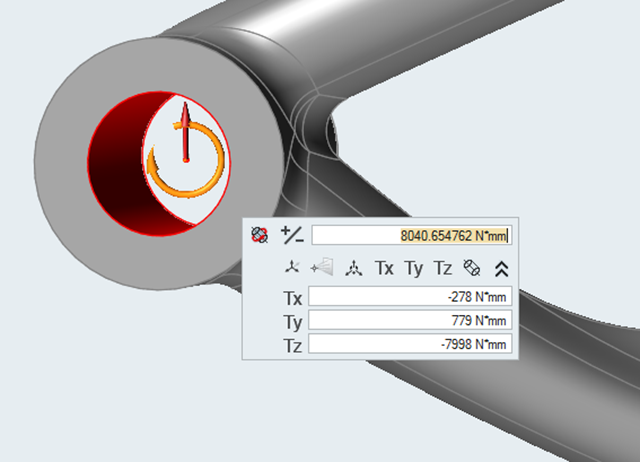Select the first axis triad direction icon
This screenshot has height=462, width=640.
tap(291, 268)
